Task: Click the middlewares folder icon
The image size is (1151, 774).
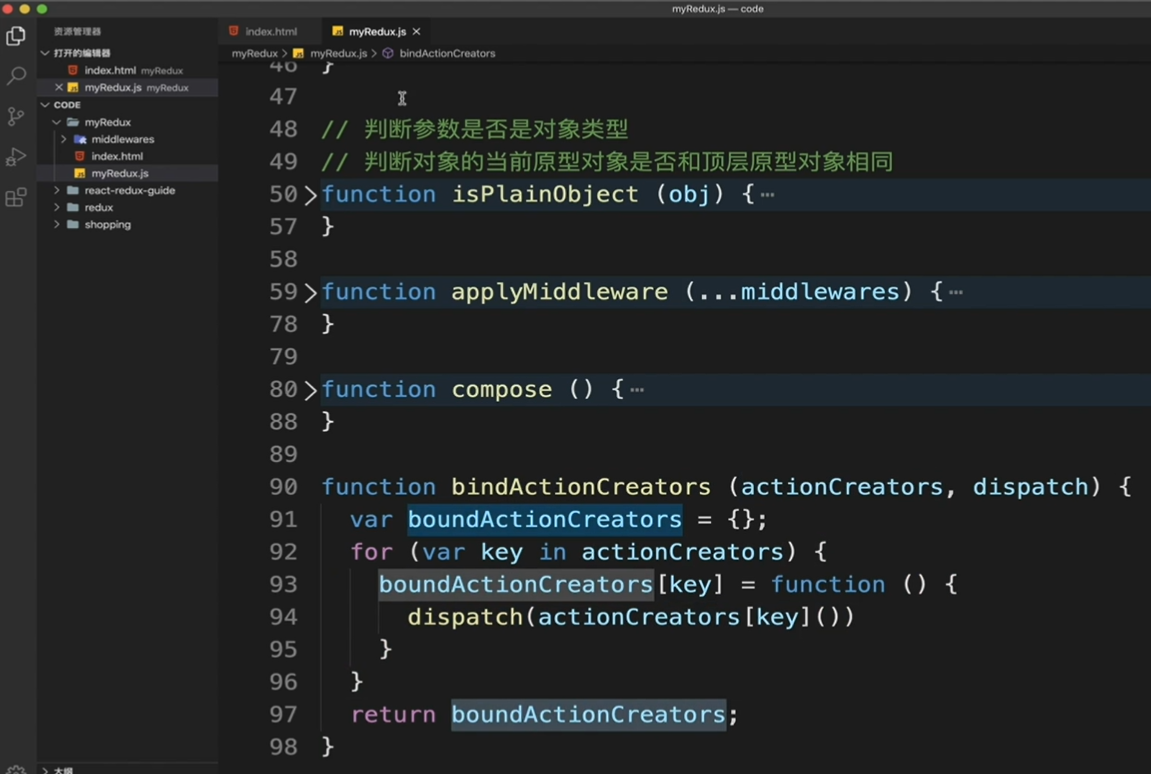Action: click(x=80, y=139)
